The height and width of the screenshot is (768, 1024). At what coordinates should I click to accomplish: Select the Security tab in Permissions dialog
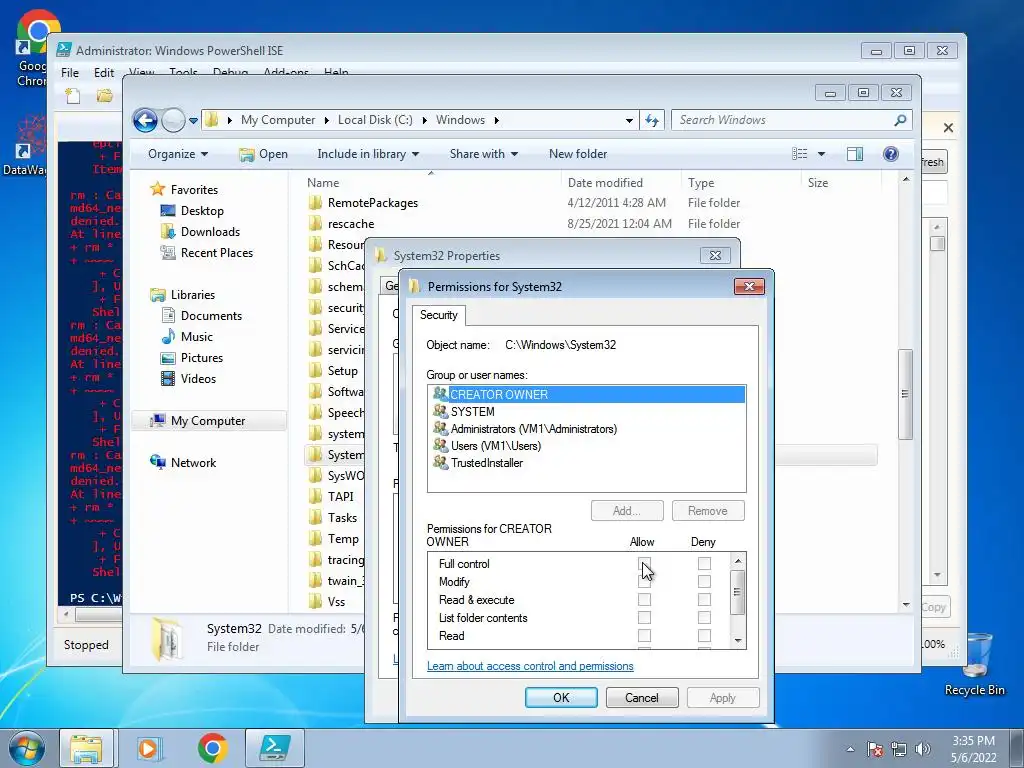[x=439, y=315]
